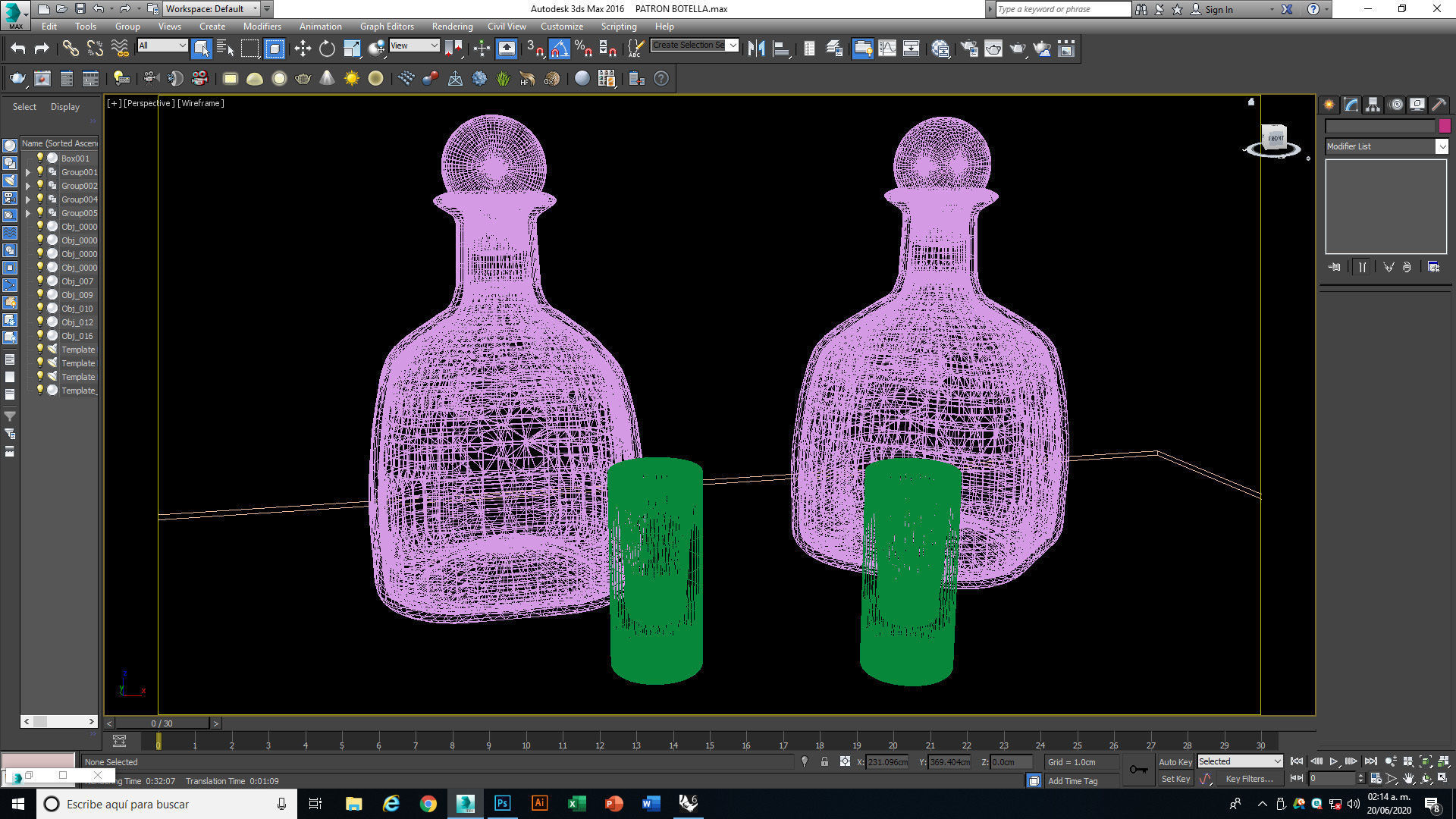
Task: Open the Workspace Default dropdown
Action: pos(212,9)
